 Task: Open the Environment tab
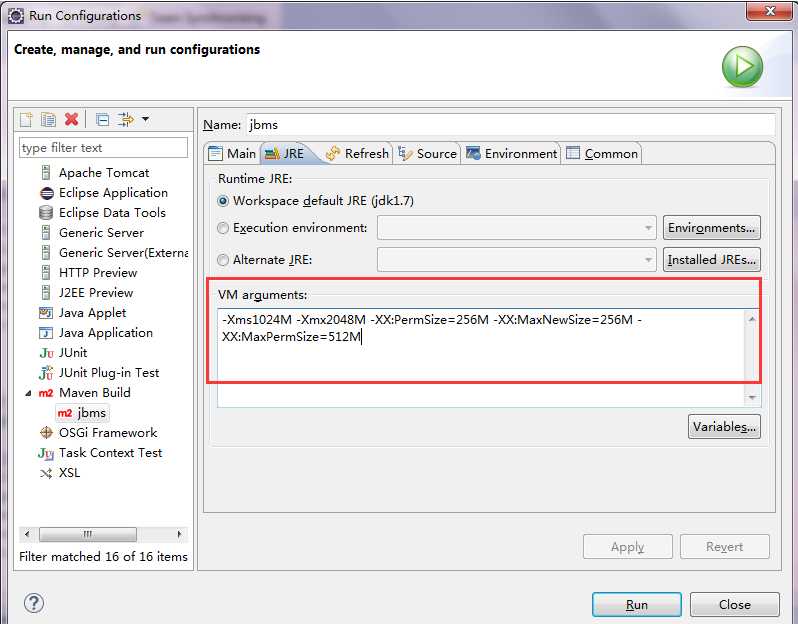[511, 153]
